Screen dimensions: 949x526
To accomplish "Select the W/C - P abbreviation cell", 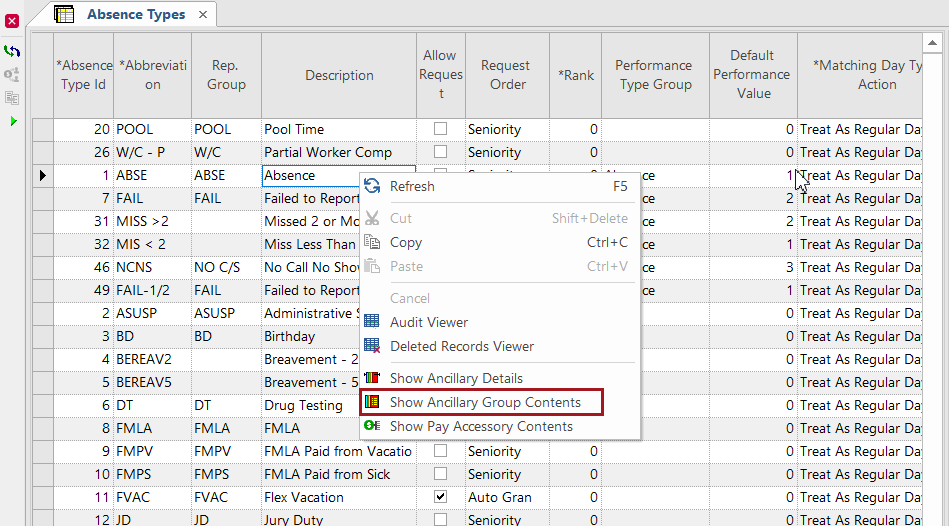I will (153, 153).
